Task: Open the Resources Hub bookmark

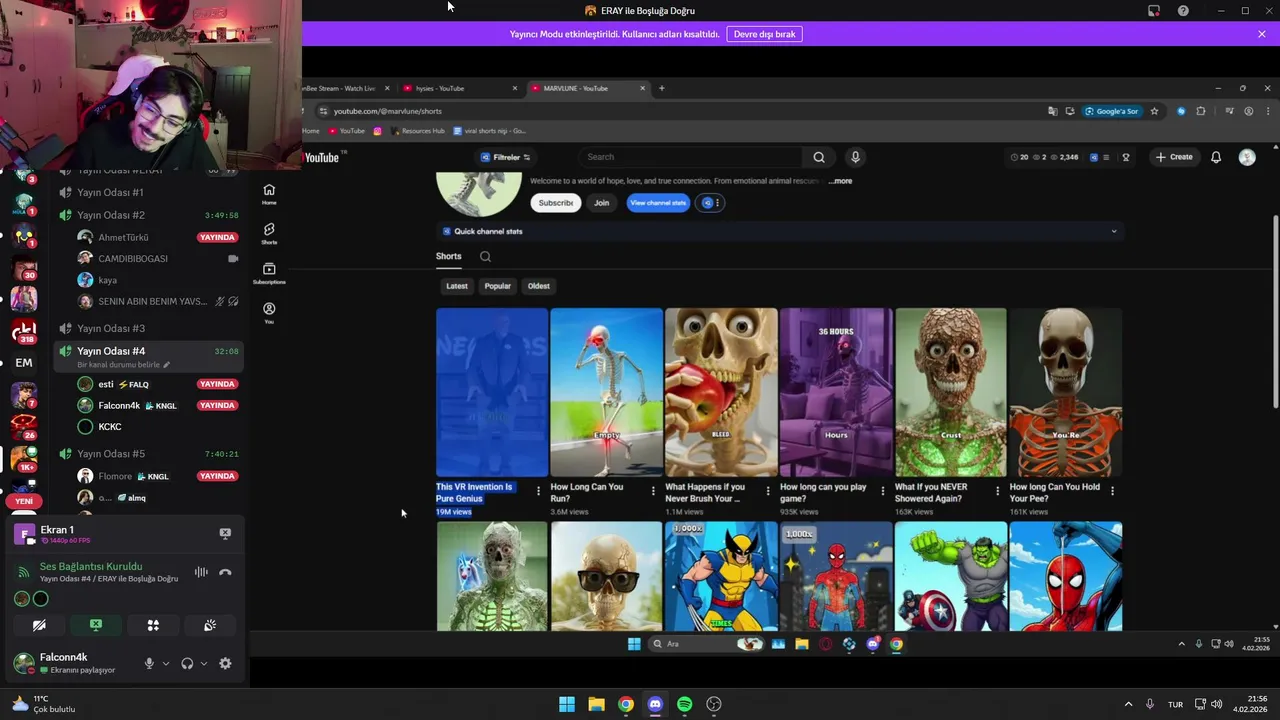Action: click(419, 131)
